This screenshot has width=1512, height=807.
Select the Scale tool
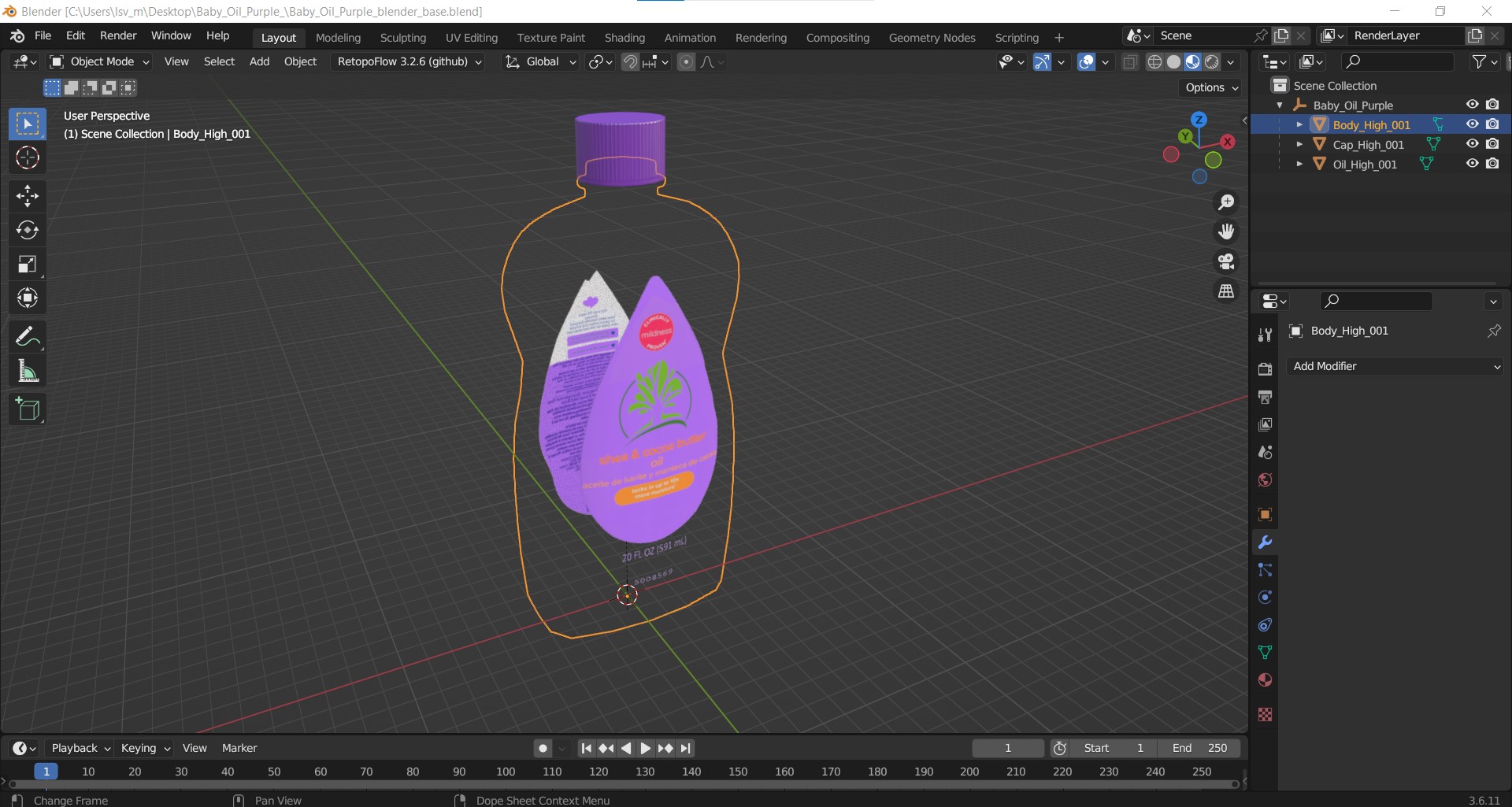point(28,264)
